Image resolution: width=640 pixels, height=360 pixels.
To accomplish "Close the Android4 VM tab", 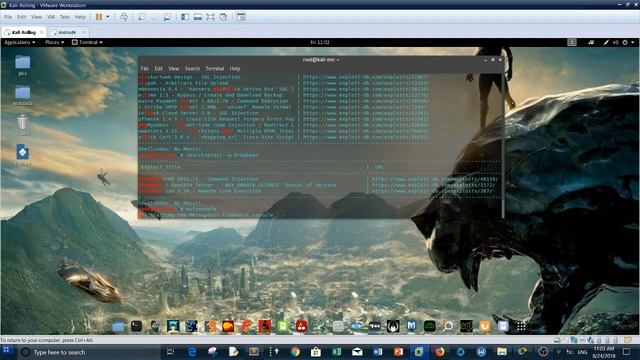I will click(x=84, y=32).
